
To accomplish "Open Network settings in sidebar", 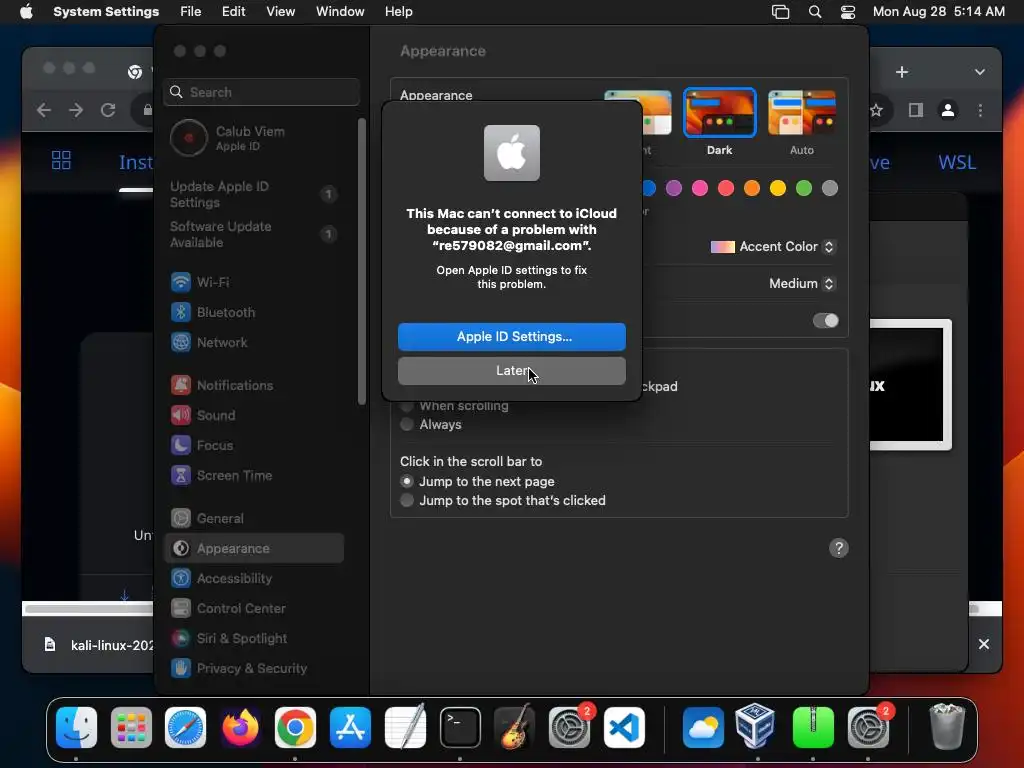I will (x=253, y=342).
